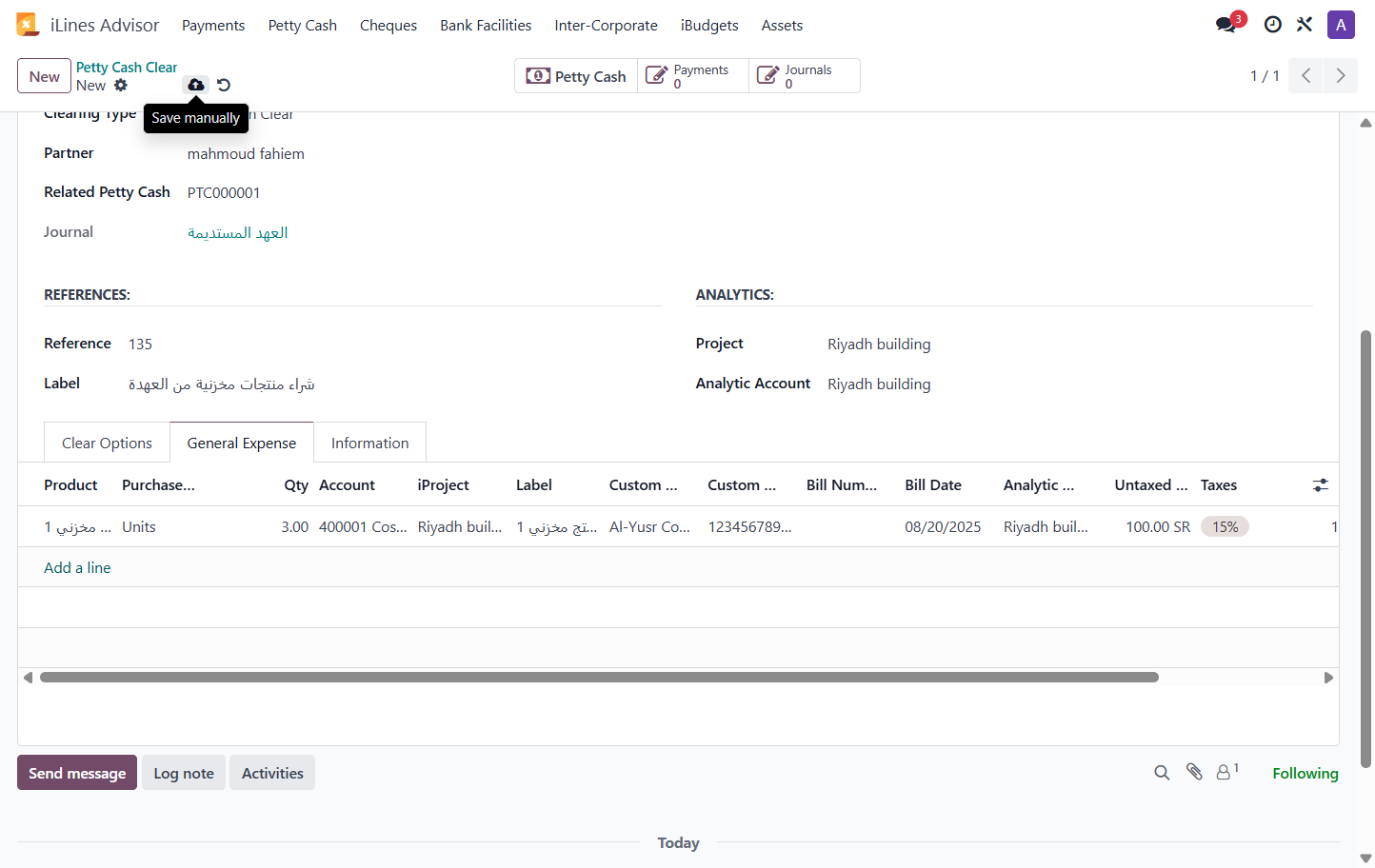The width and height of the screenshot is (1375, 868).
Task: Open the column options settings icon
Action: [x=1320, y=485]
